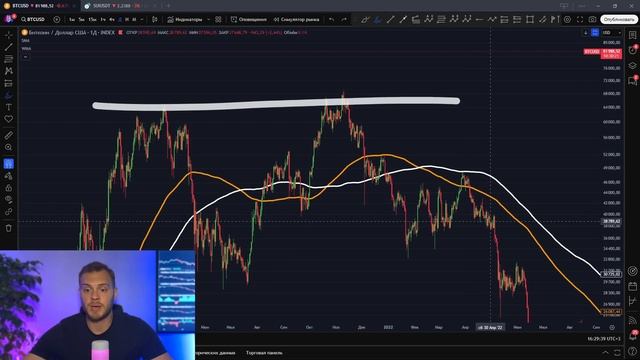Select the trend line tool in left sidebar

(9, 47)
